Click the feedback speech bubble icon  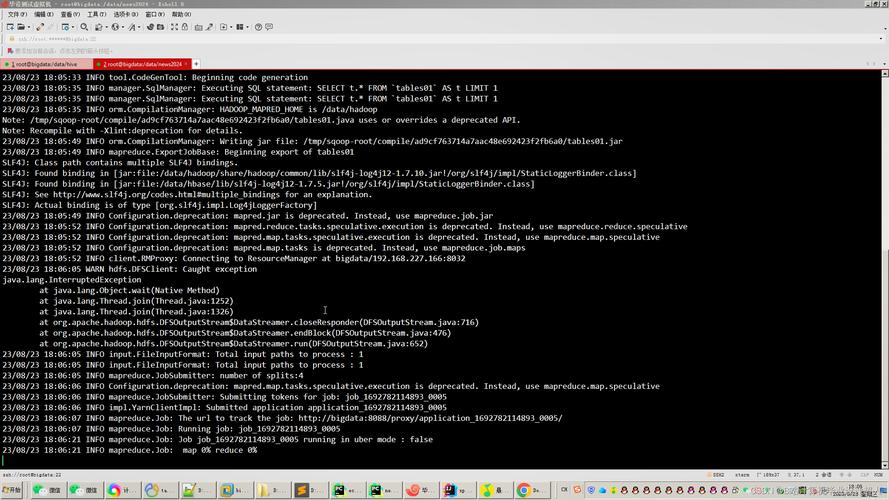[269, 27]
